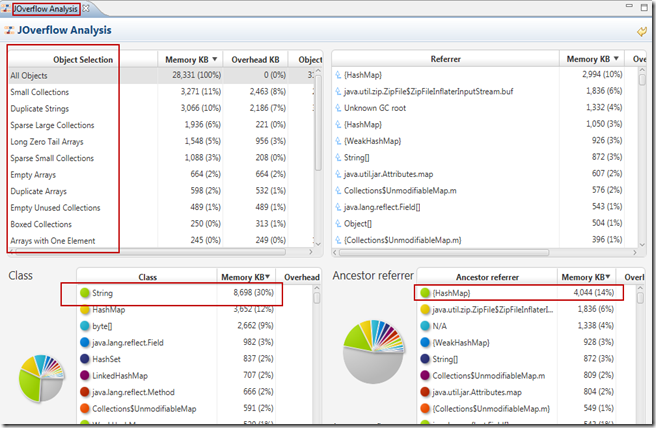Click the Referrer column header
The image size is (656, 428).
(446, 59)
